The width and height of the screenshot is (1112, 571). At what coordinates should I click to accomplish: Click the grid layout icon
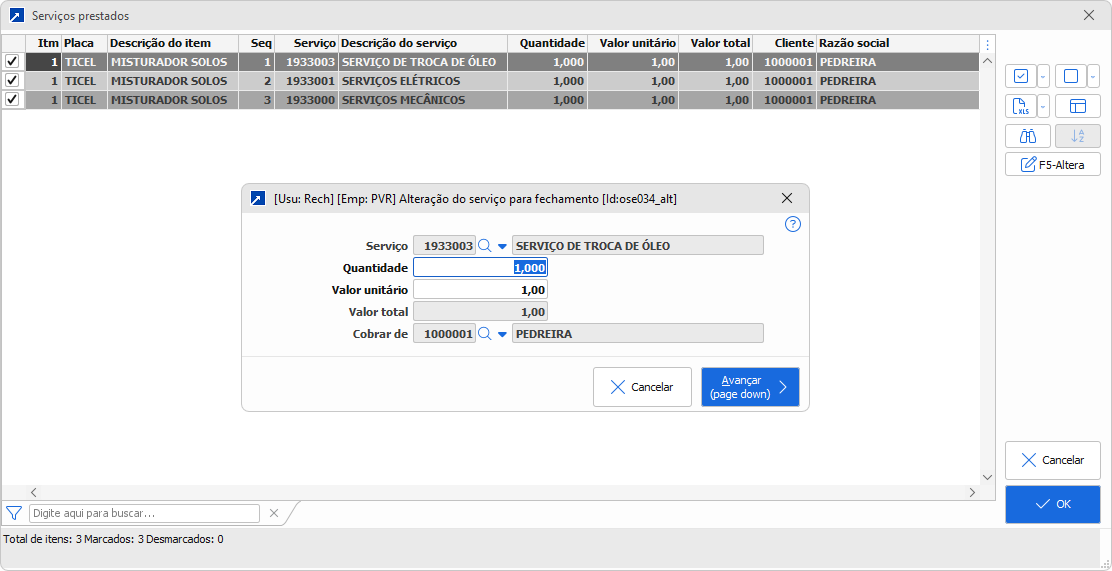click(1077, 106)
